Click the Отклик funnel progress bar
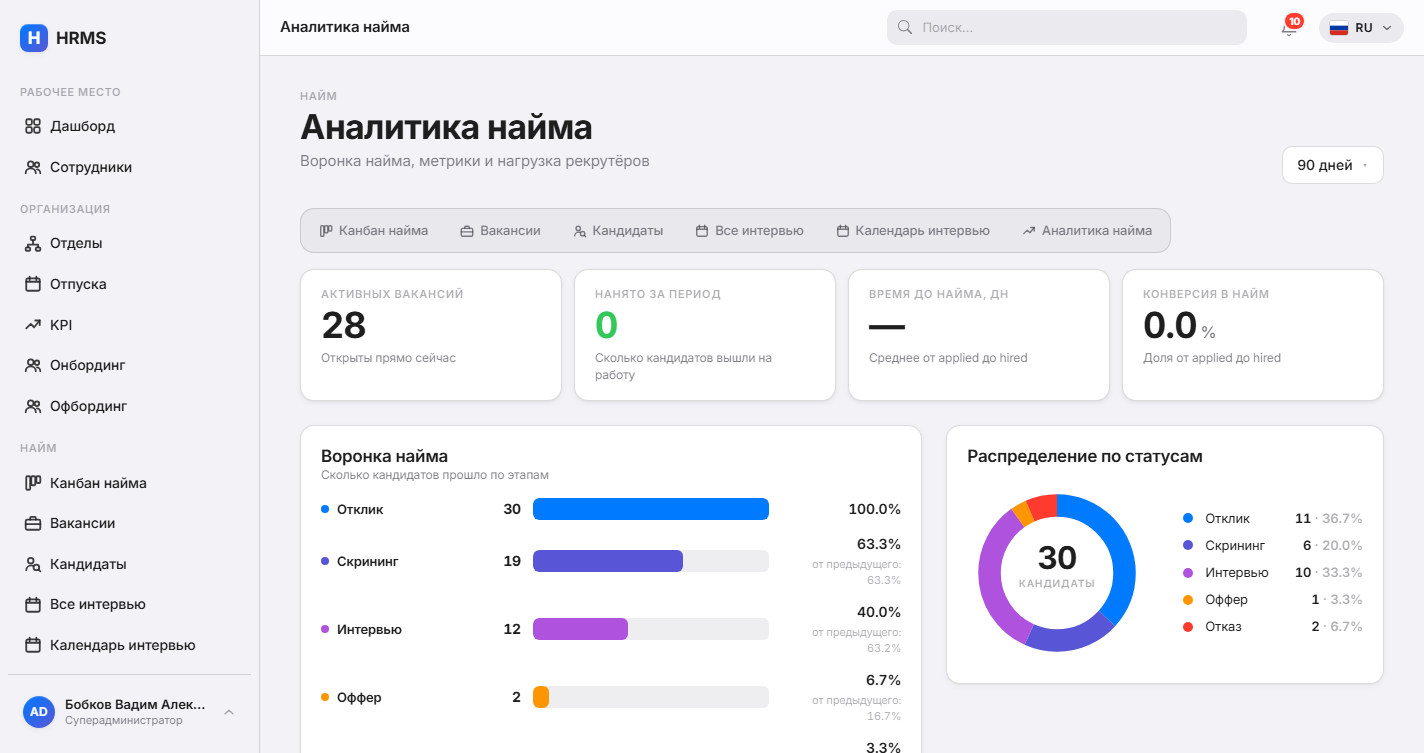Viewport: 1424px width, 753px height. click(x=651, y=509)
